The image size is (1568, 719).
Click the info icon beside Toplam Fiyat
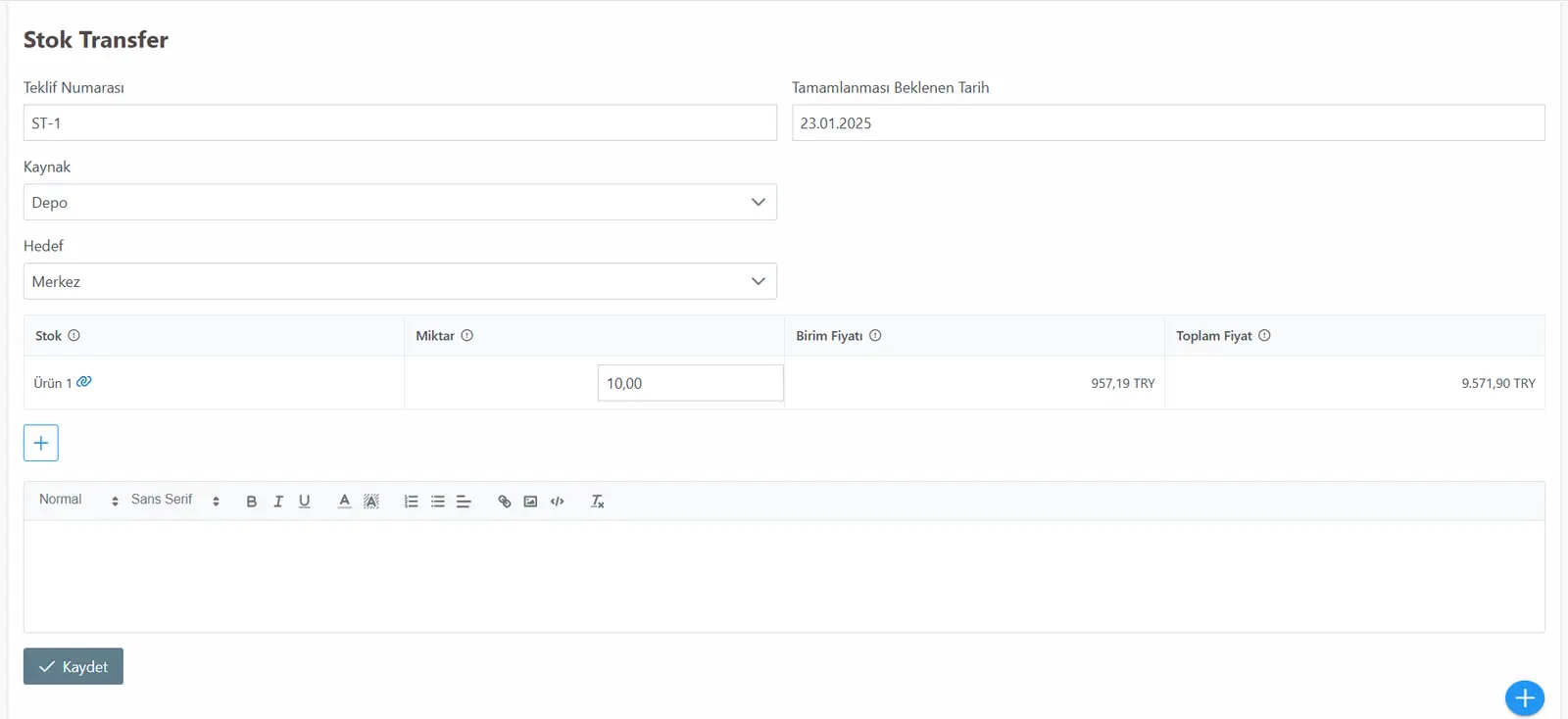pyautogui.click(x=1264, y=335)
